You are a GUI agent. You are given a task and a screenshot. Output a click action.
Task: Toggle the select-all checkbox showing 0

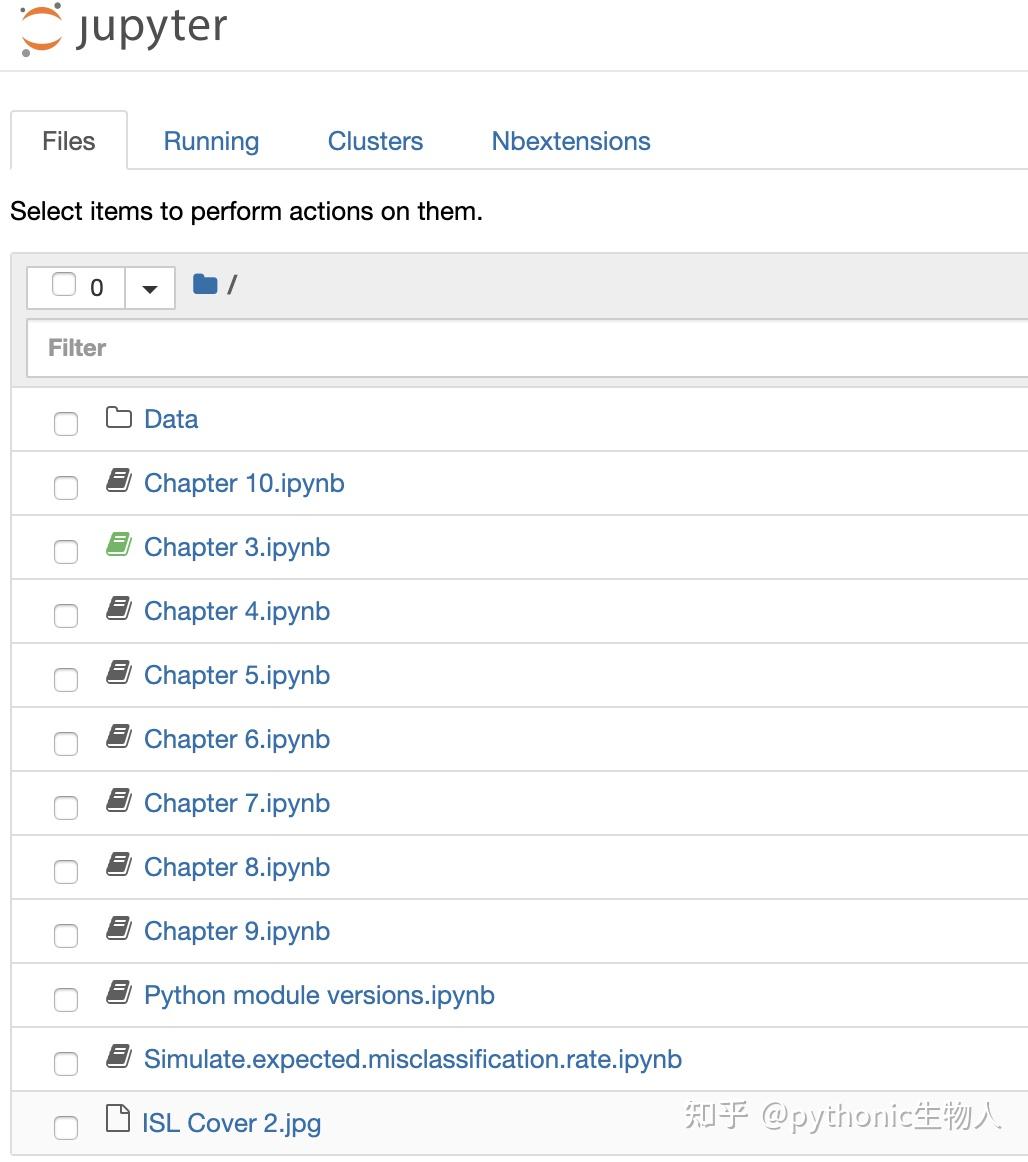click(64, 285)
